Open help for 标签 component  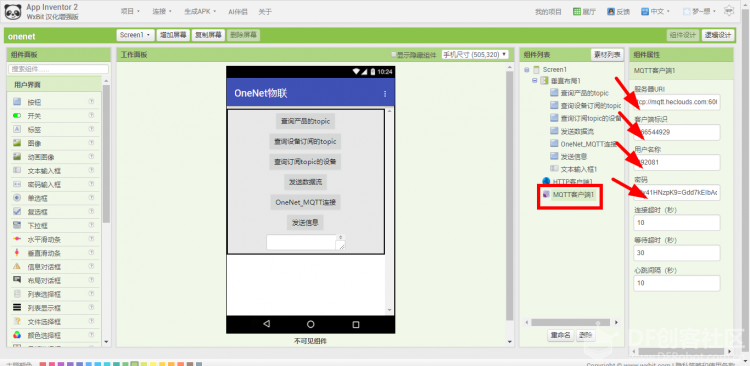coord(91,129)
